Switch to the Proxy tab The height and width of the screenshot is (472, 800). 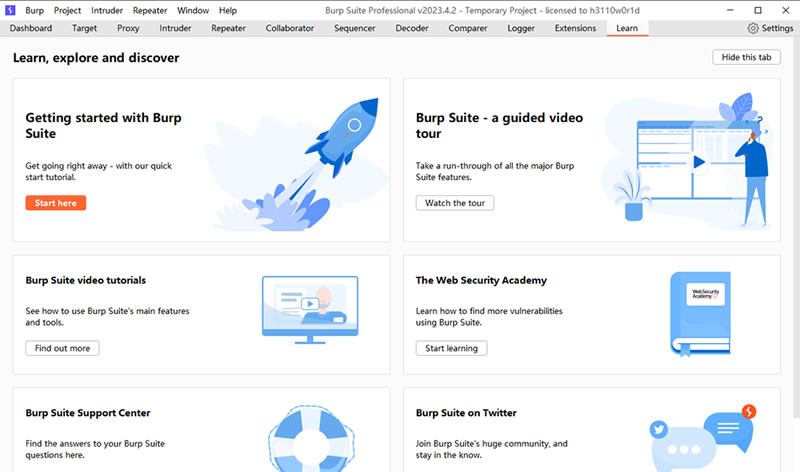point(128,28)
